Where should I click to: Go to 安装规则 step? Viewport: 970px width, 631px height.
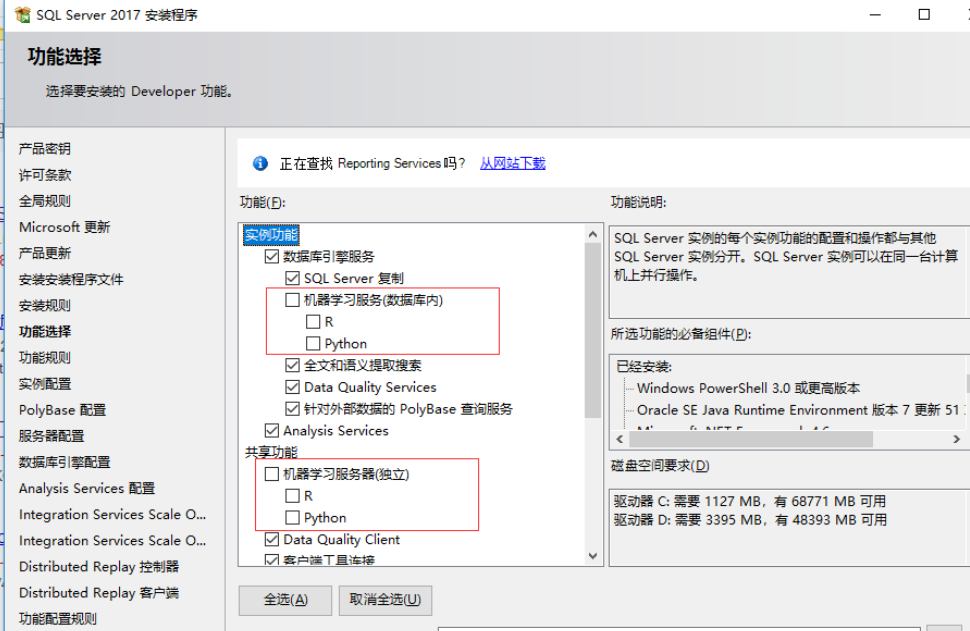pos(45,306)
